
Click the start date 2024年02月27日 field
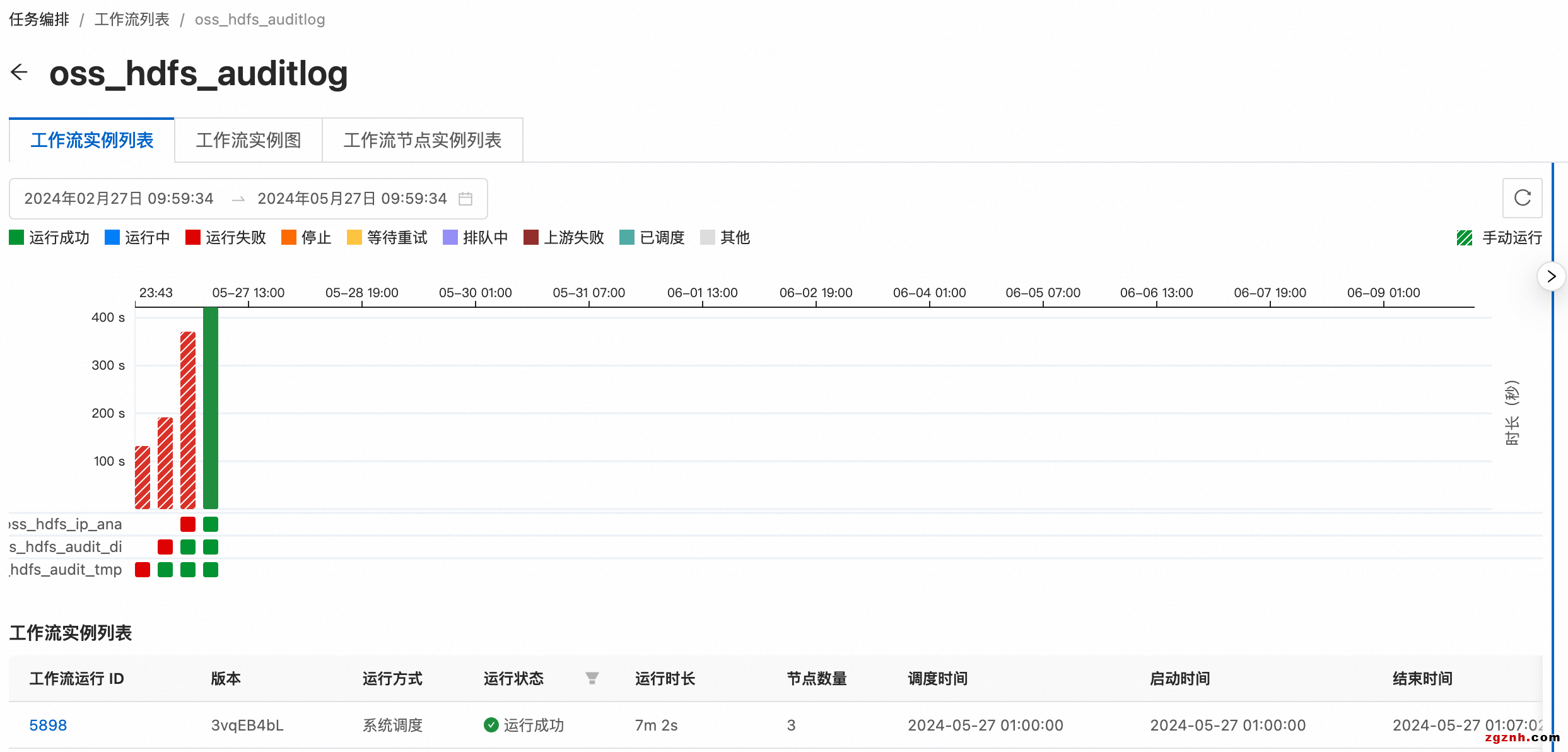119,199
